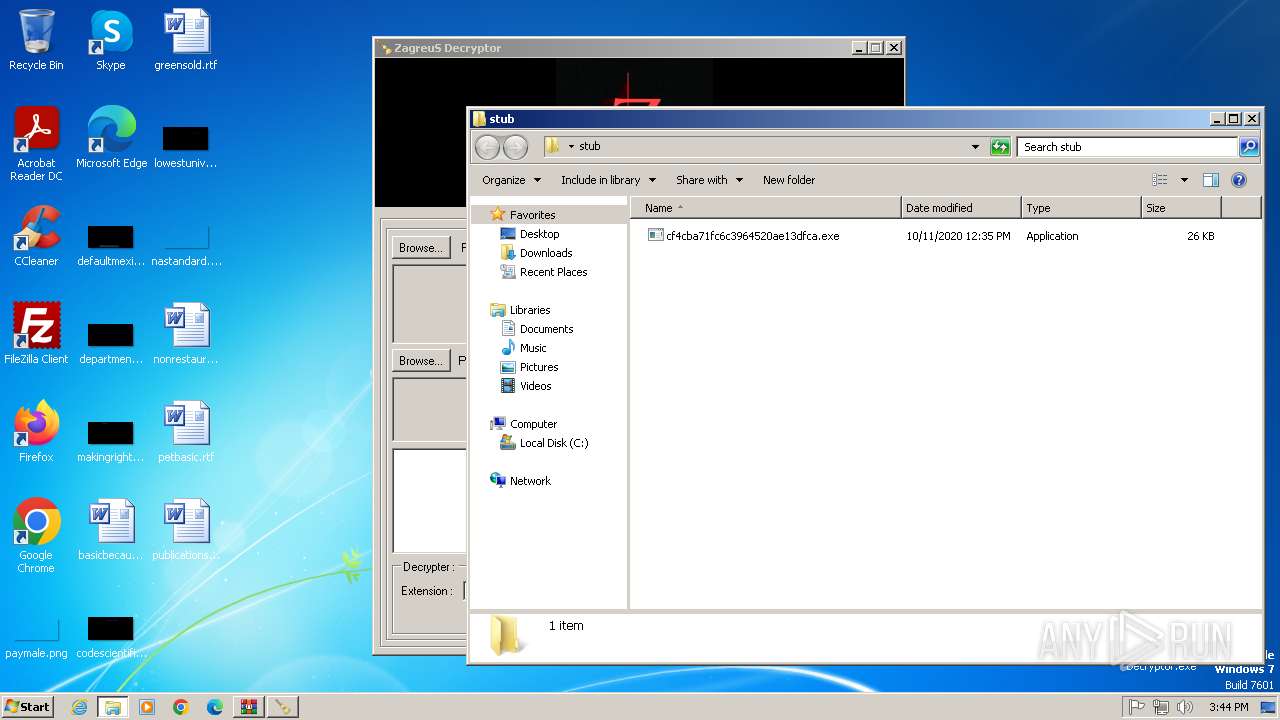Refresh the stub folder view
The width and height of the screenshot is (1280, 720).
[x=1000, y=147]
